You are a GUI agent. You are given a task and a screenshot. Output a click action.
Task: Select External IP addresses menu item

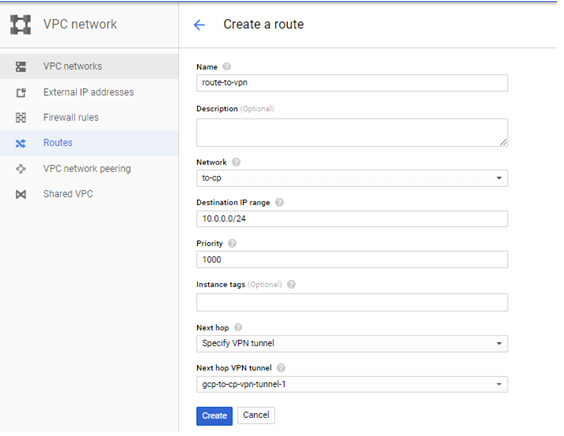pos(89,92)
